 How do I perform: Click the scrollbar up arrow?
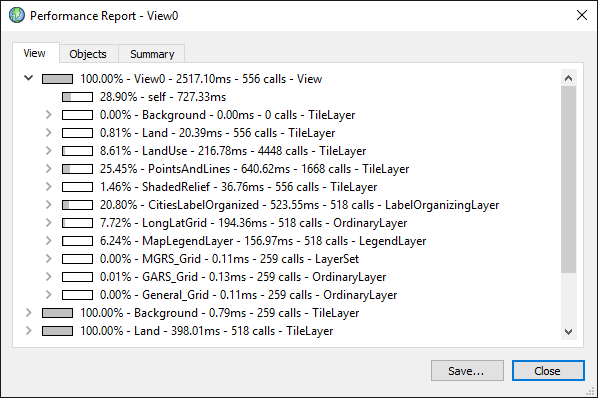[x=568, y=78]
